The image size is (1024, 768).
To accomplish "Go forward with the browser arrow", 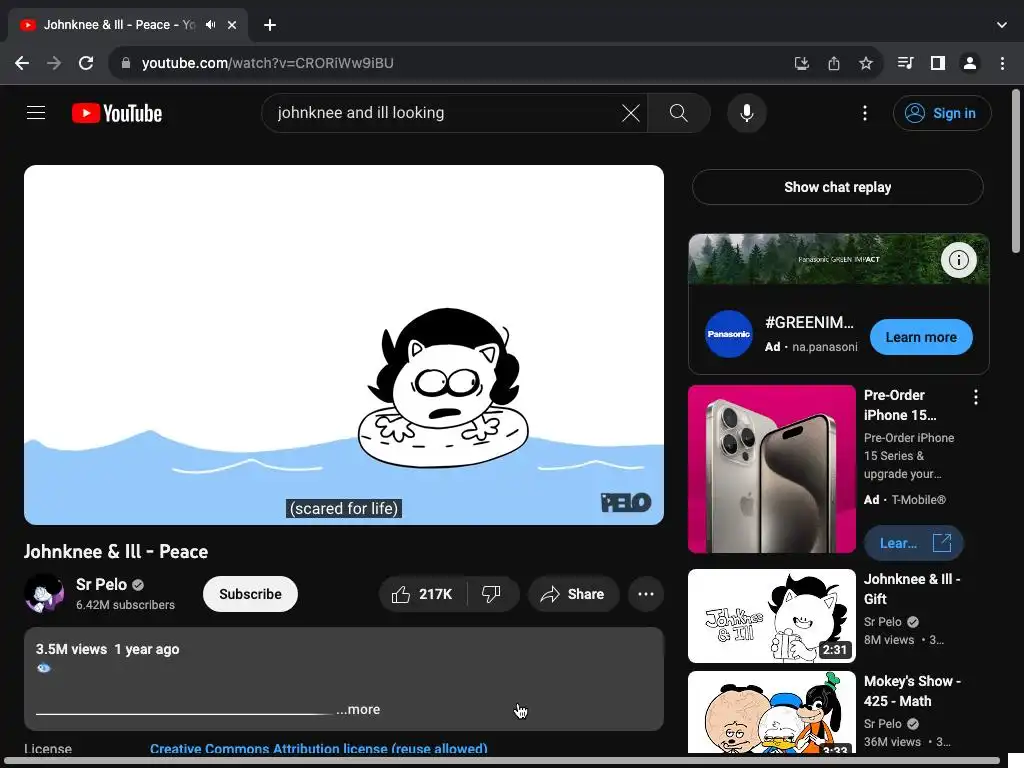I will (x=54, y=63).
